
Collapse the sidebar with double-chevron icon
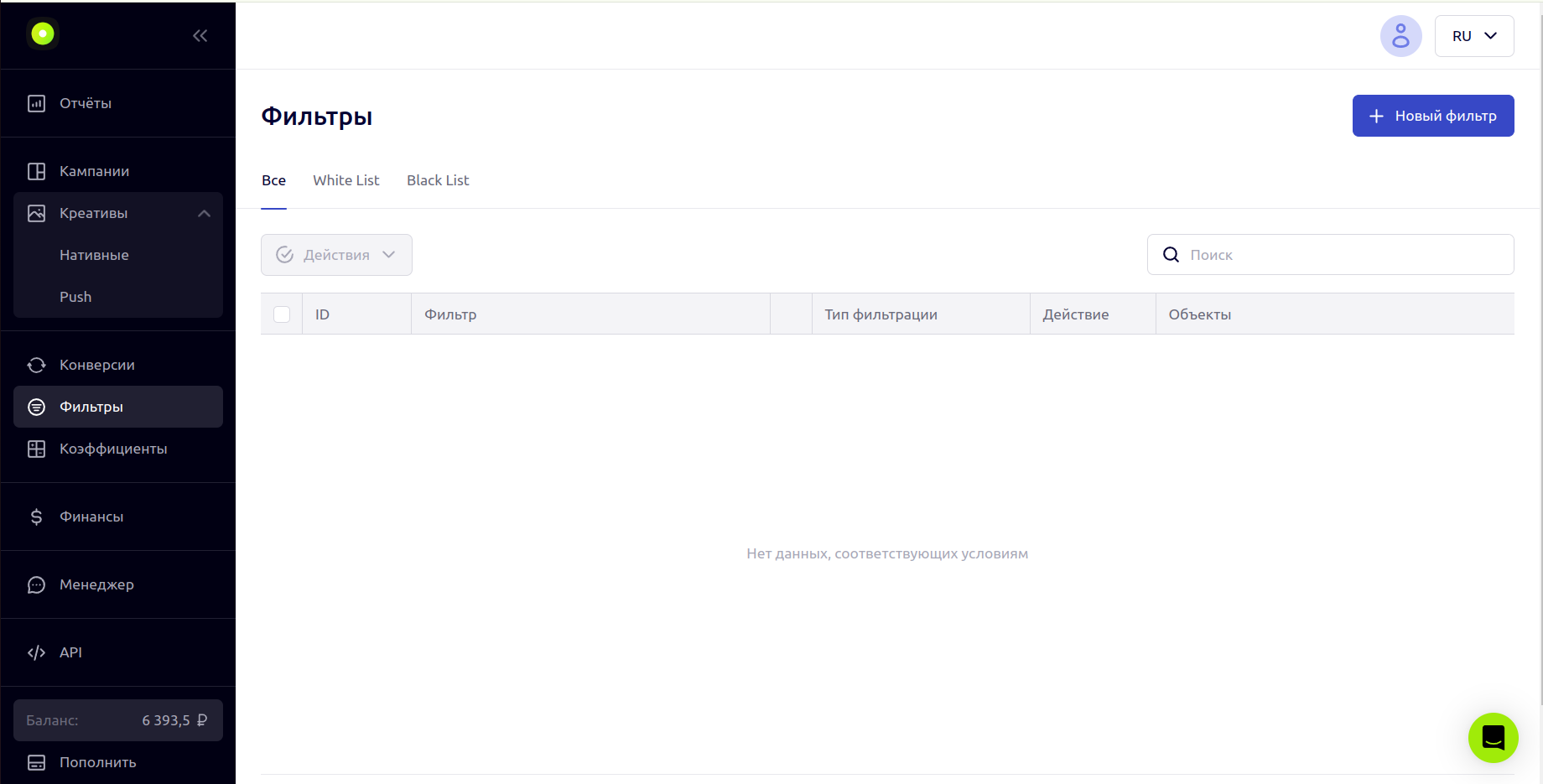coord(200,35)
